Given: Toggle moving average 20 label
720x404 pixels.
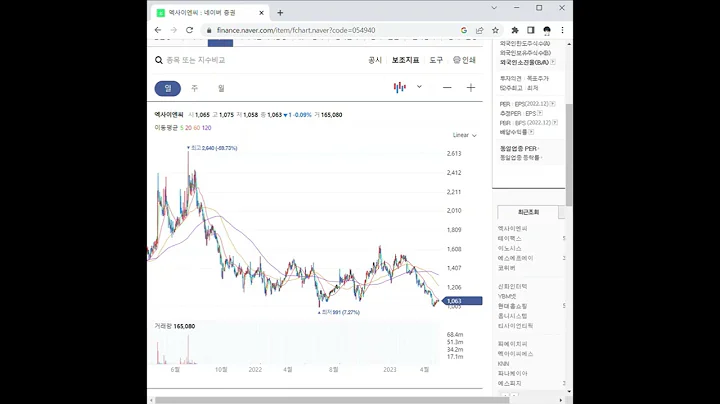Looking at the screenshot, I should click(x=188, y=128).
